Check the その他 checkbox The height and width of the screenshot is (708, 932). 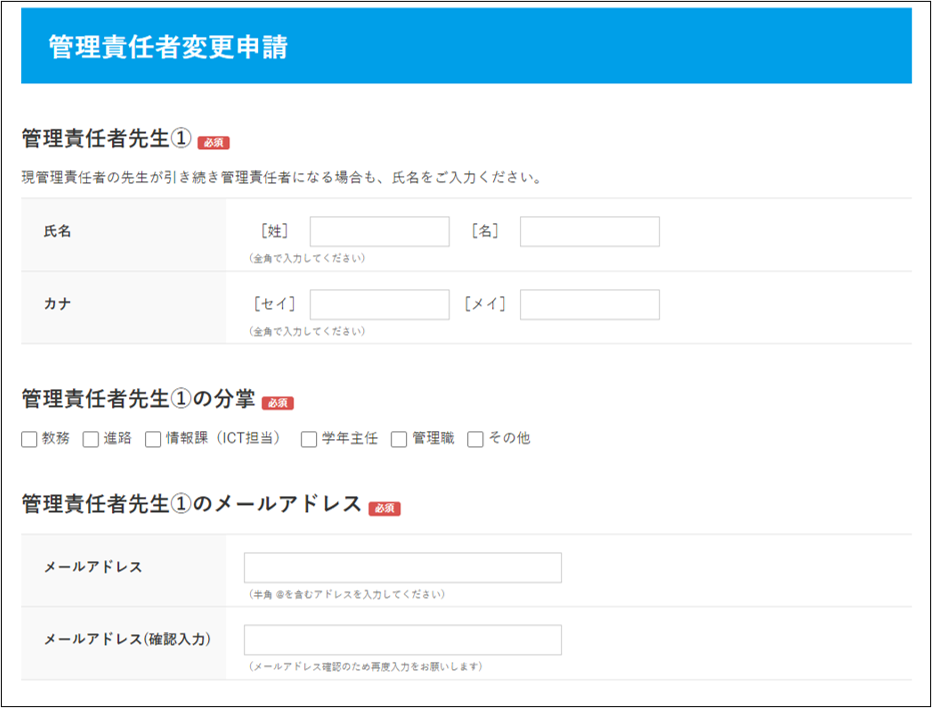(x=476, y=439)
